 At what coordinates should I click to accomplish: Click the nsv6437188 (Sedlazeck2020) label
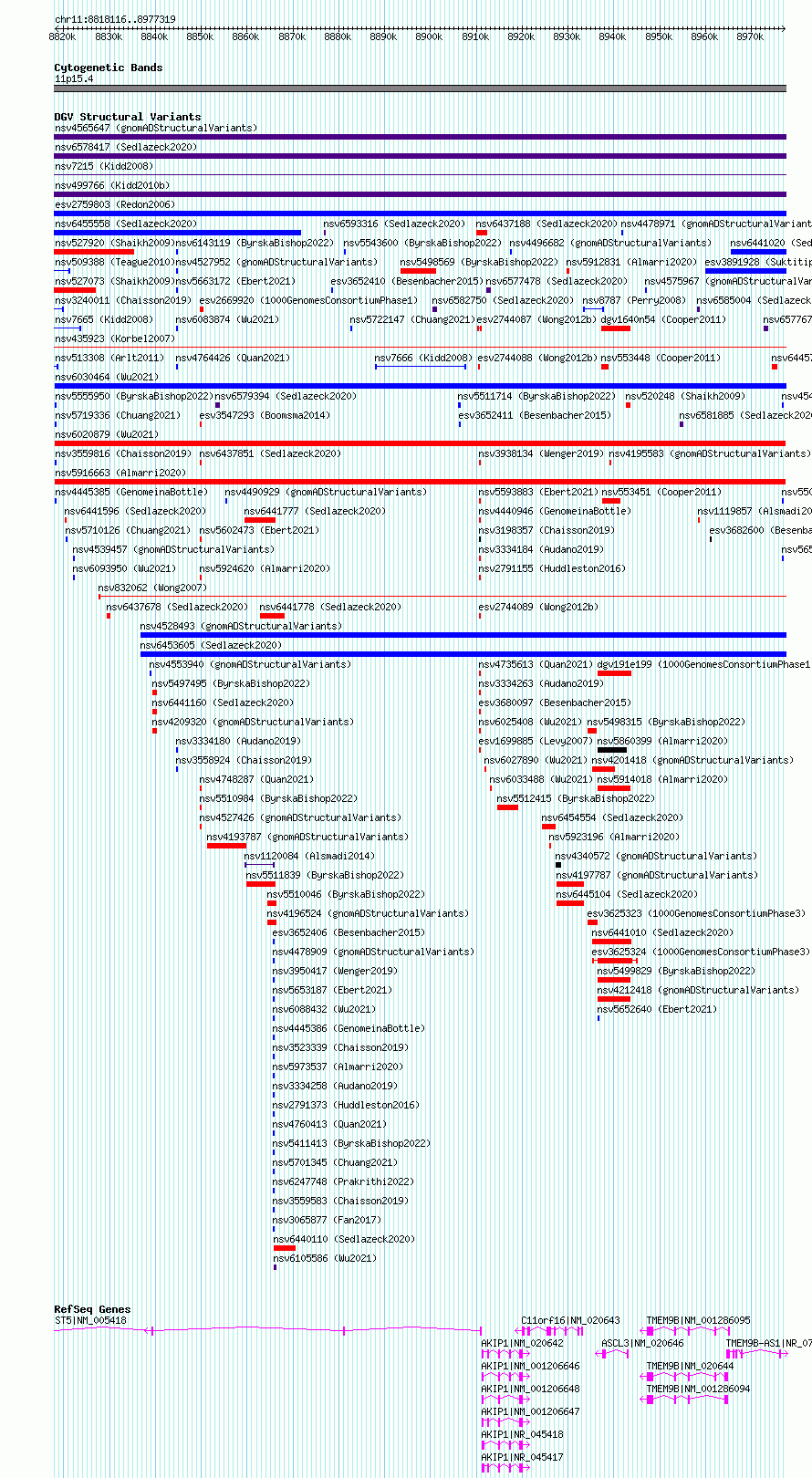[547, 224]
